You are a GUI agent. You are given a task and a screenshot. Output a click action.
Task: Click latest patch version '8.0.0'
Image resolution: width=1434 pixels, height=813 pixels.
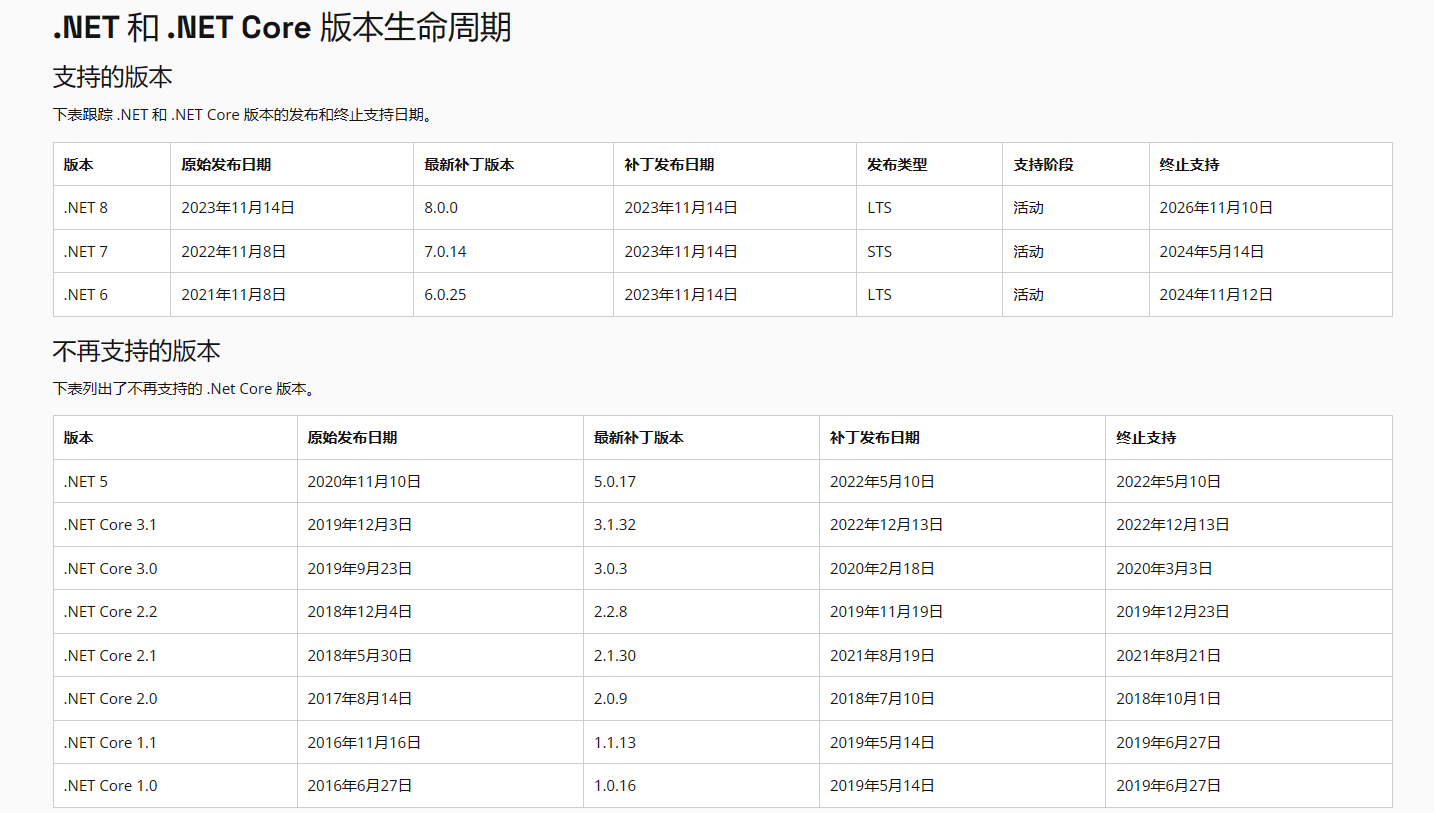click(441, 208)
